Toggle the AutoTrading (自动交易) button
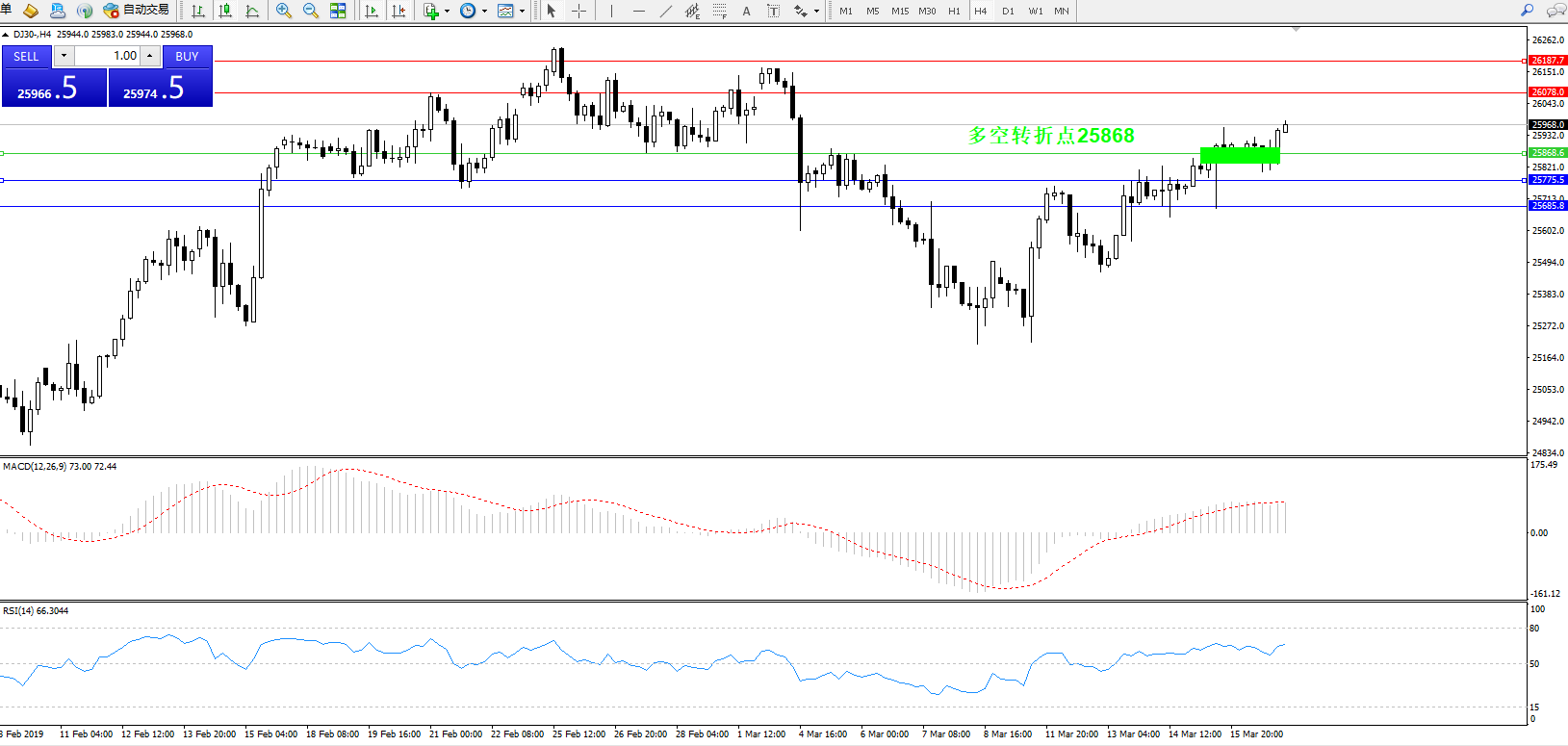This screenshot has height=746, width=1568. [x=136, y=11]
